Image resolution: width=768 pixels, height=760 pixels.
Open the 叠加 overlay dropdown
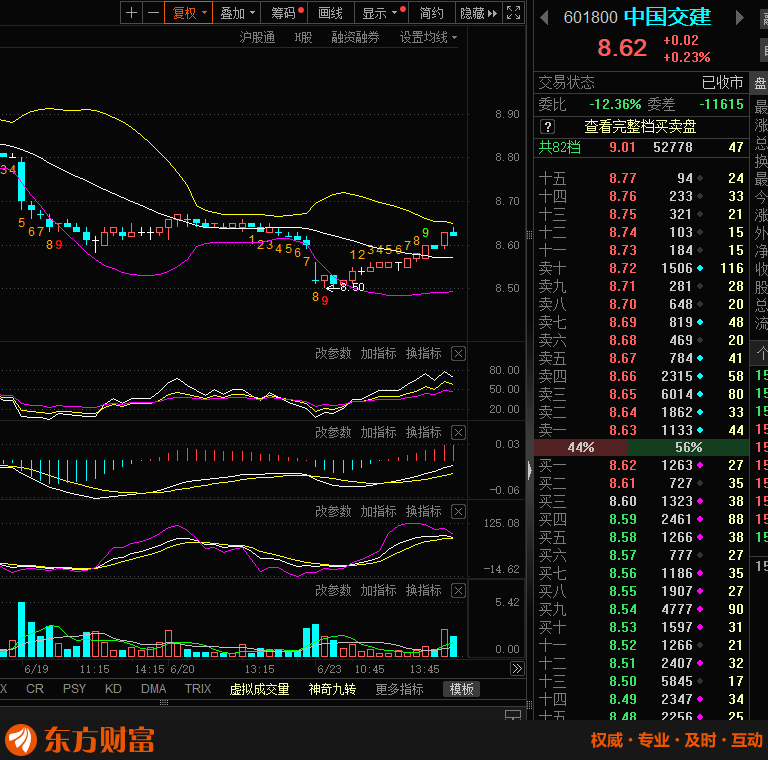click(x=237, y=13)
